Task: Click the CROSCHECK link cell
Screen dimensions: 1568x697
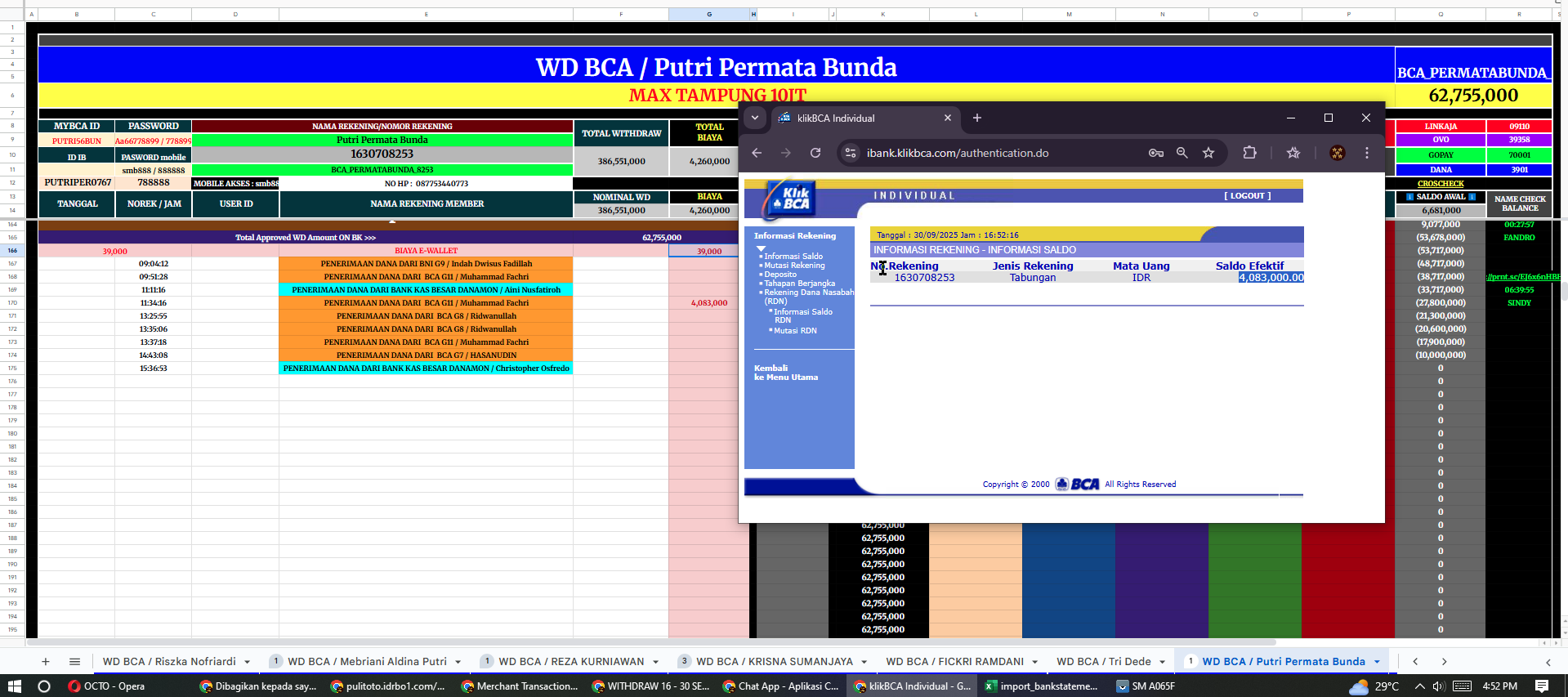Action: pyautogui.click(x=1441, y=184)
